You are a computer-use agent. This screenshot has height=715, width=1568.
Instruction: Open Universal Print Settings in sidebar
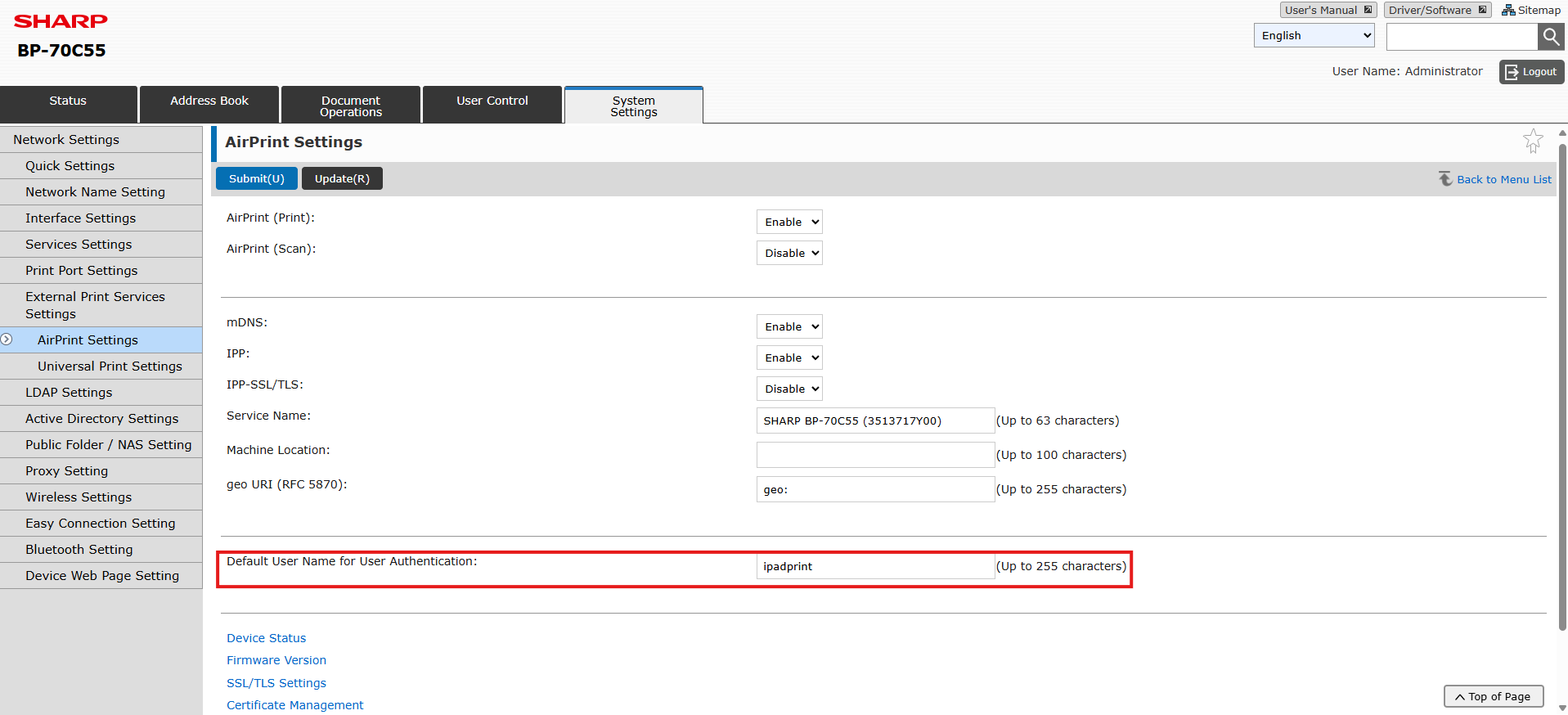tap(101, 366)
